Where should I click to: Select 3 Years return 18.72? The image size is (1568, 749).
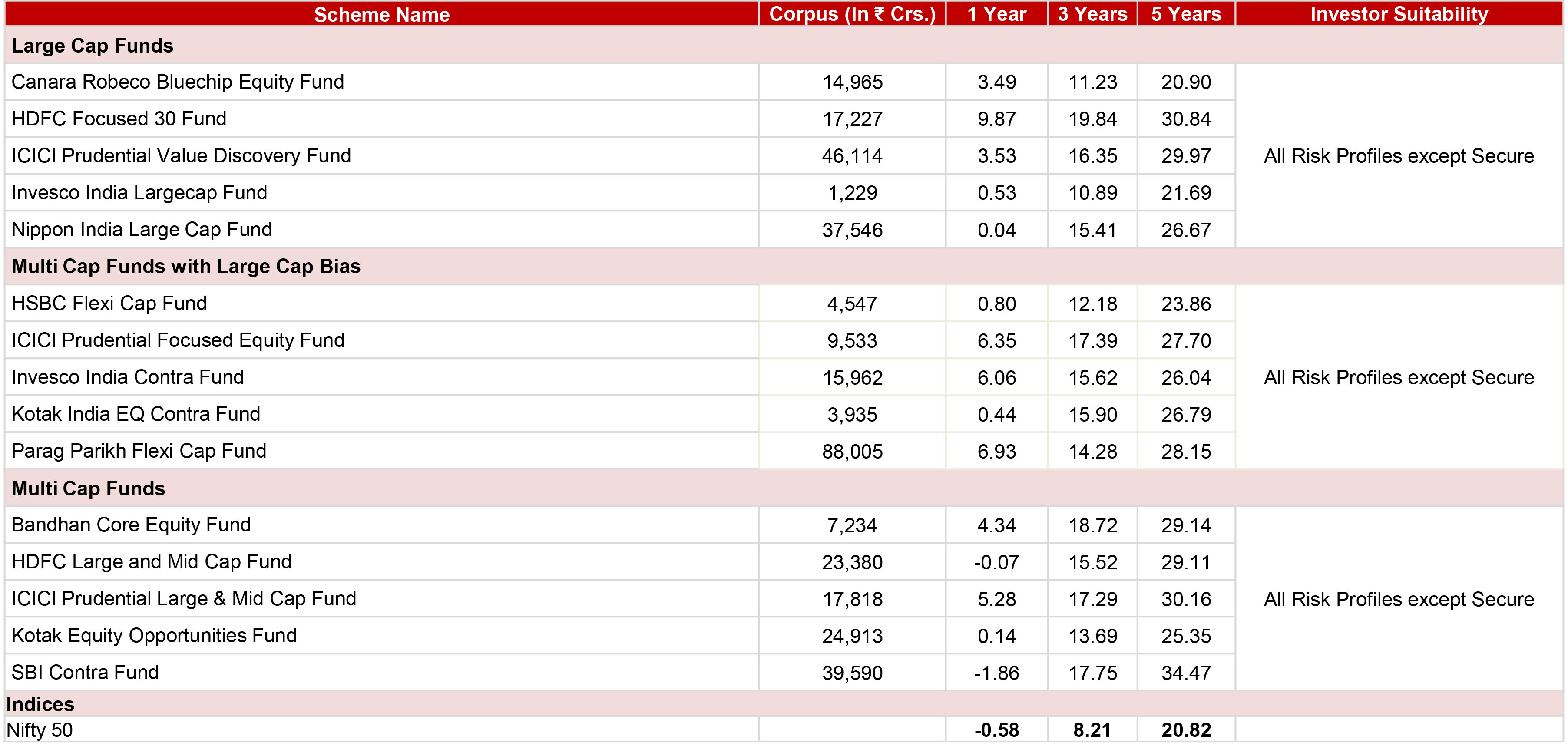click(x=1093, y=525)
